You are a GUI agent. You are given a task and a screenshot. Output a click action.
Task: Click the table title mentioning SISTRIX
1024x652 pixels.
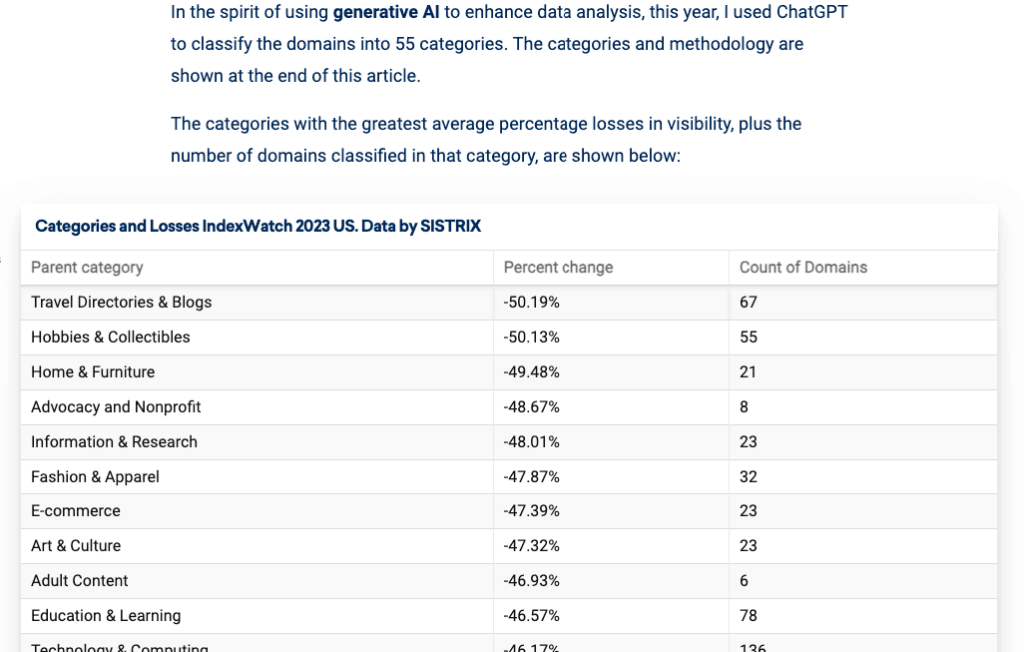coord(258,226)
